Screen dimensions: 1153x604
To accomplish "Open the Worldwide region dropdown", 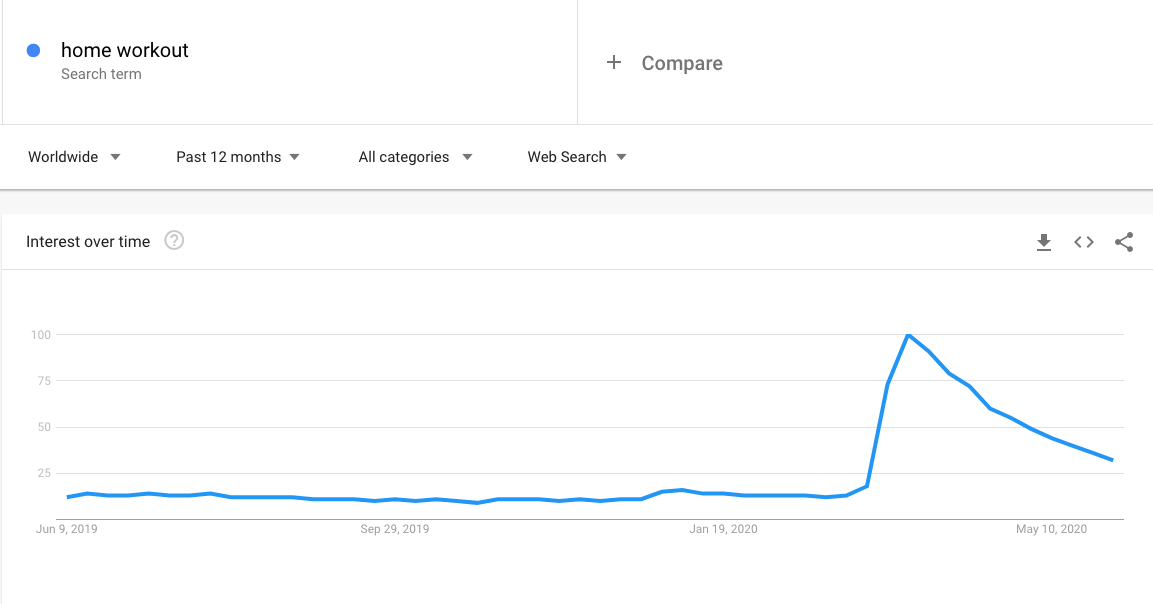I will 74,157.
